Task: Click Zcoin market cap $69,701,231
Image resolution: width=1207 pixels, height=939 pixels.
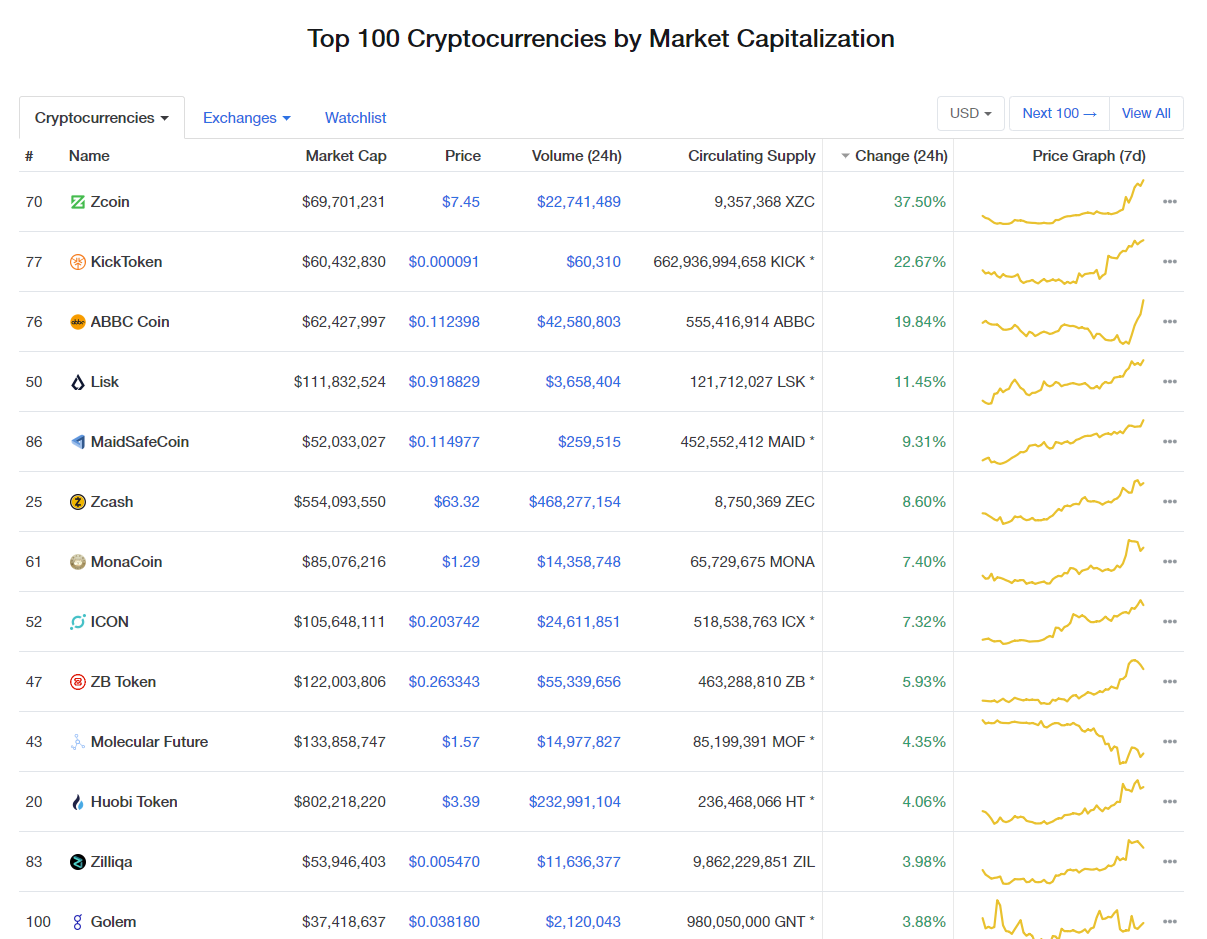Action: click(344, 202)
